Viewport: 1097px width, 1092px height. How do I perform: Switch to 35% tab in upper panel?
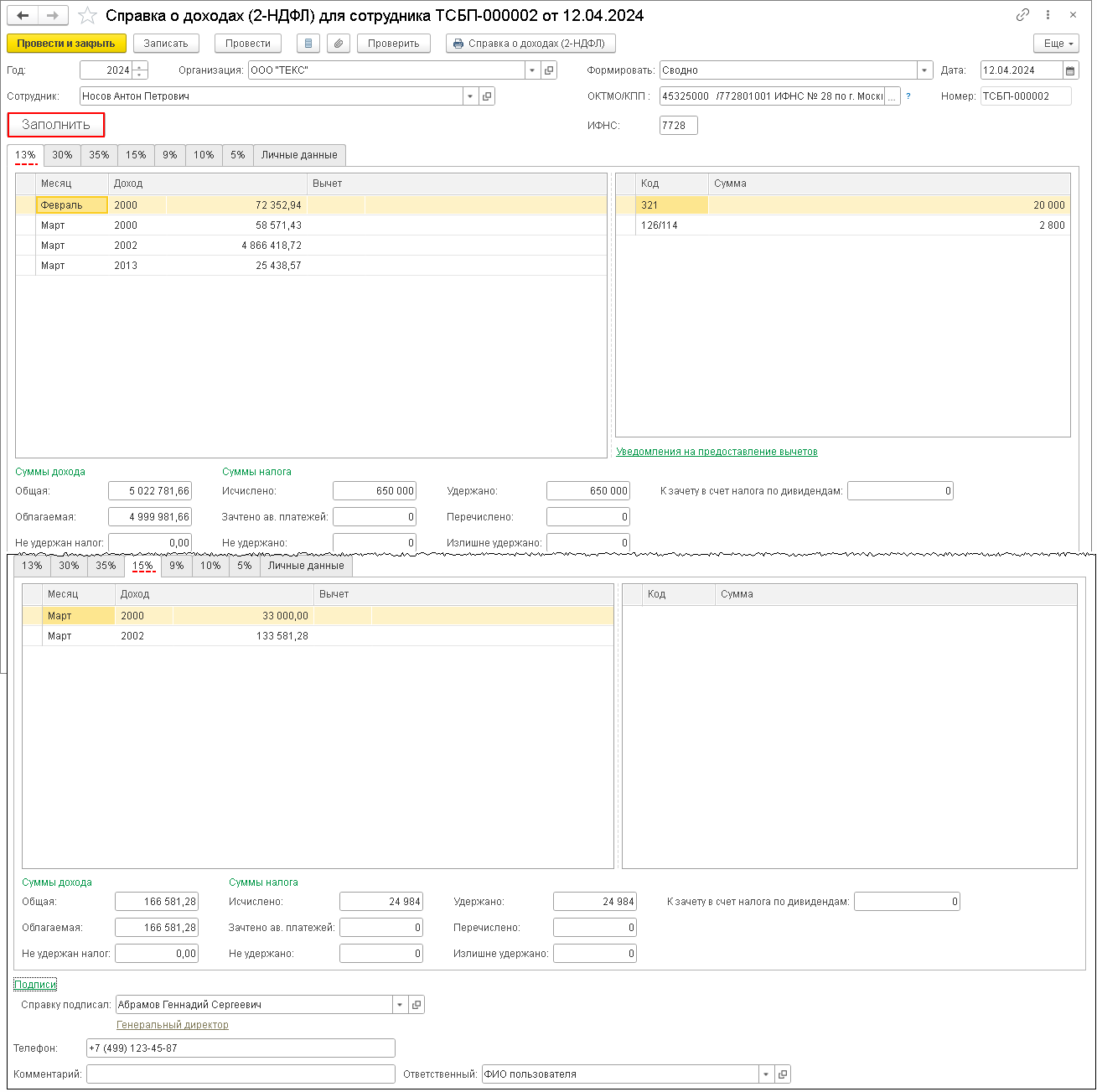99,155
